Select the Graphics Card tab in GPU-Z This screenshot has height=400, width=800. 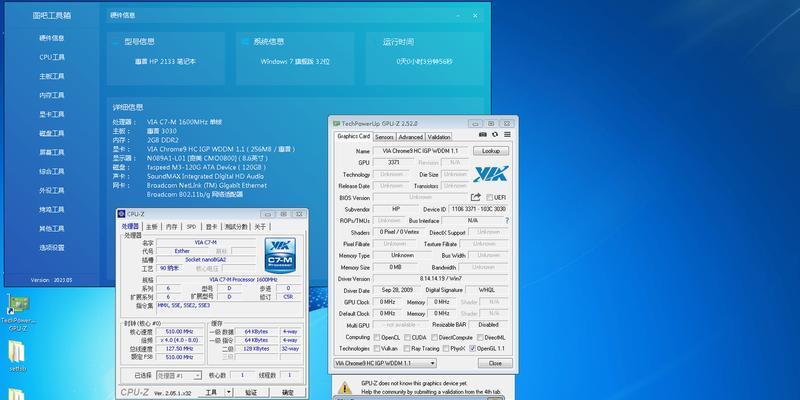pos(354,136)
